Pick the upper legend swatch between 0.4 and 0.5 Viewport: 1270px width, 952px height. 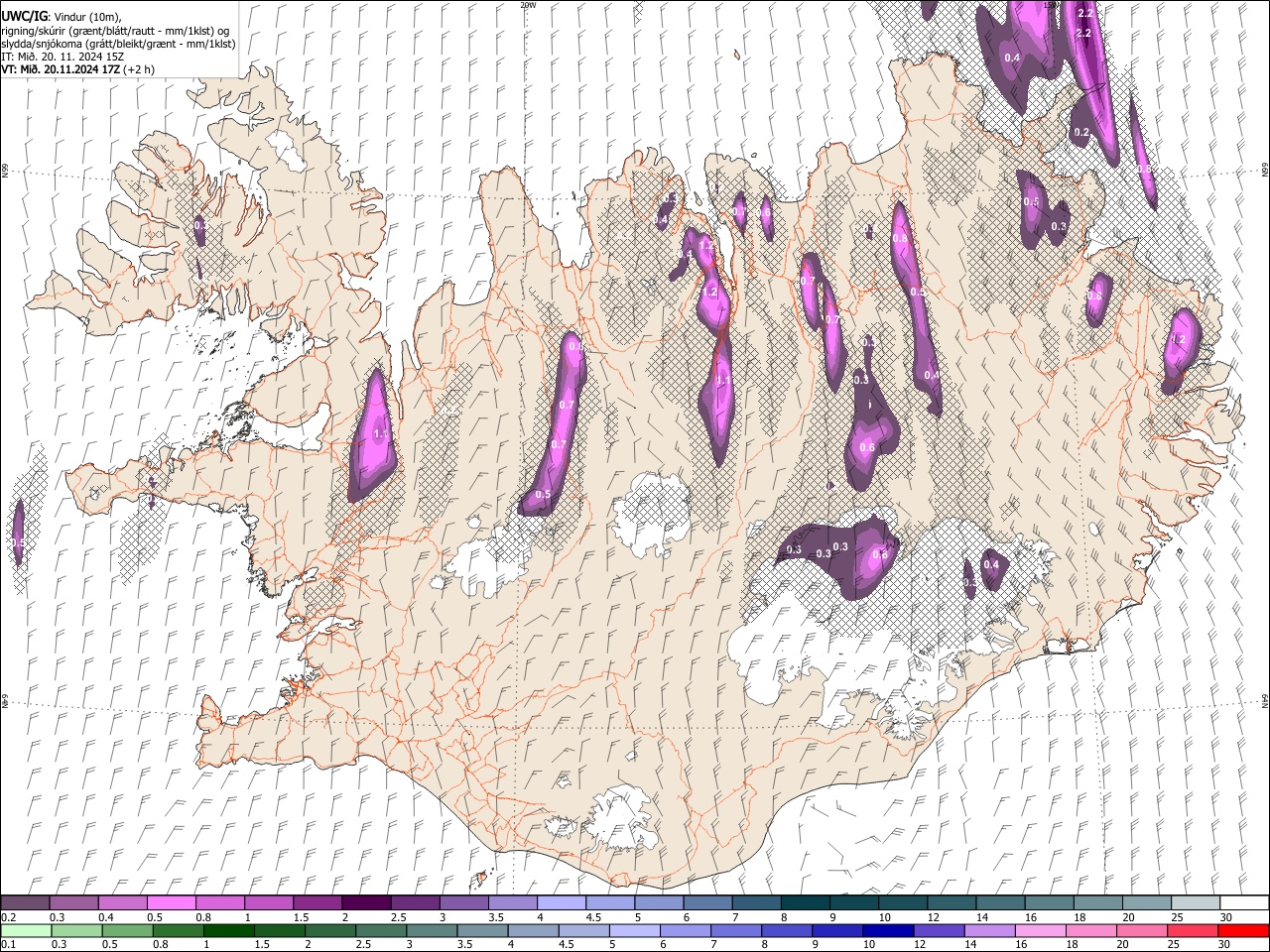tap(122, 903)
